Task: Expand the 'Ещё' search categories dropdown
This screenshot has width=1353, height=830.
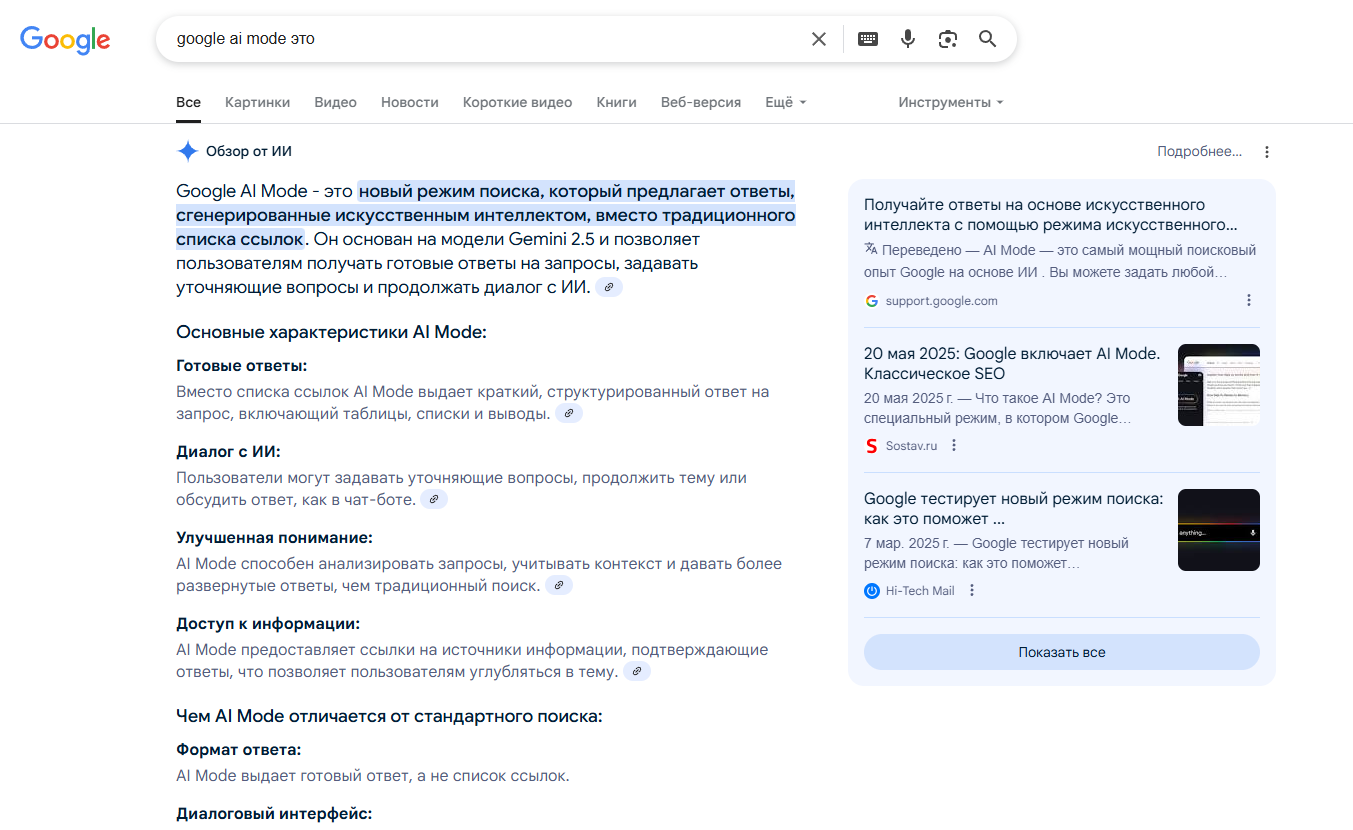Action: click(x=786, y=102)
